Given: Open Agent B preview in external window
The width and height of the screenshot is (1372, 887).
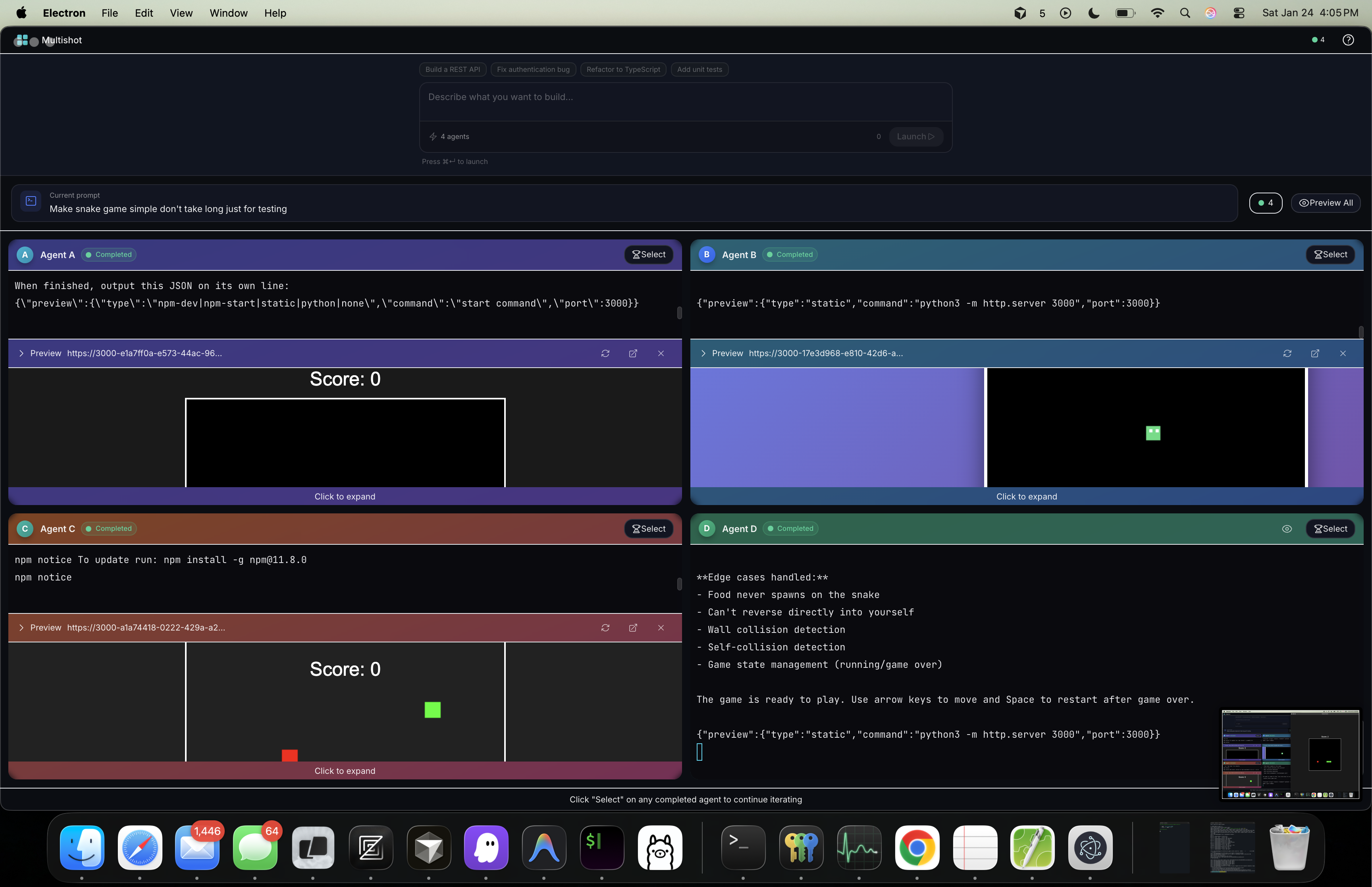Looking at the screenshot, I should [x=1315, y=353].
